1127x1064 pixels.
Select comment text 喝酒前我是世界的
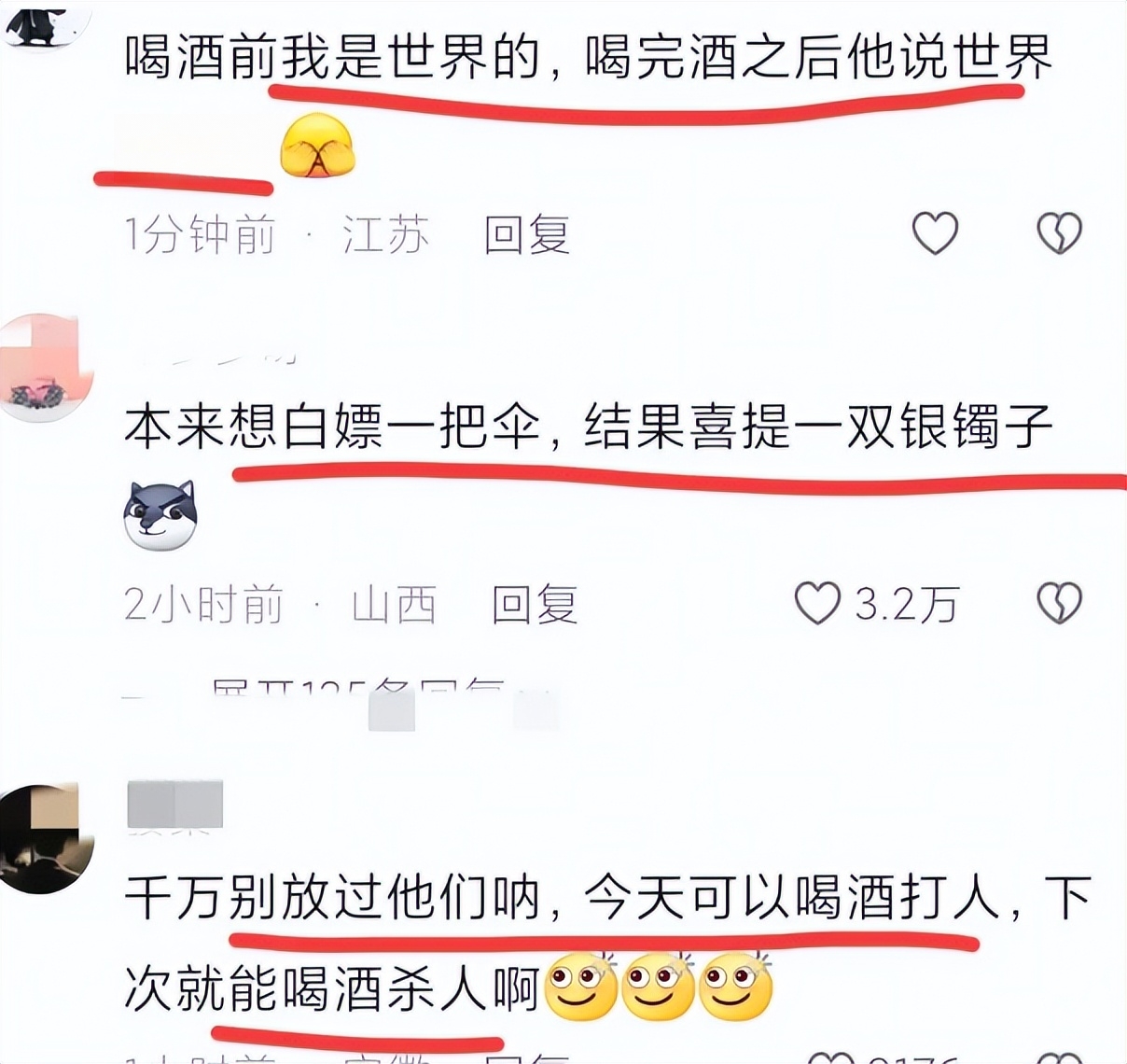coord(333,58)
